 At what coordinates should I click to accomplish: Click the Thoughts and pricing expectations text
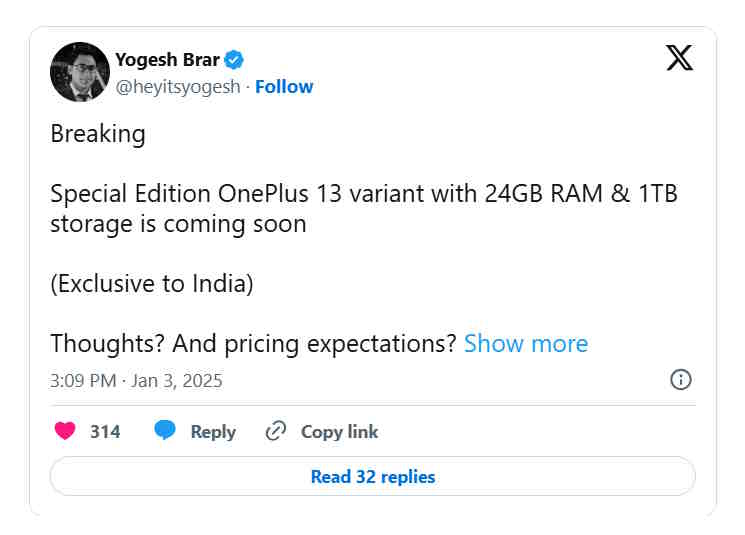tap(253, 344)
